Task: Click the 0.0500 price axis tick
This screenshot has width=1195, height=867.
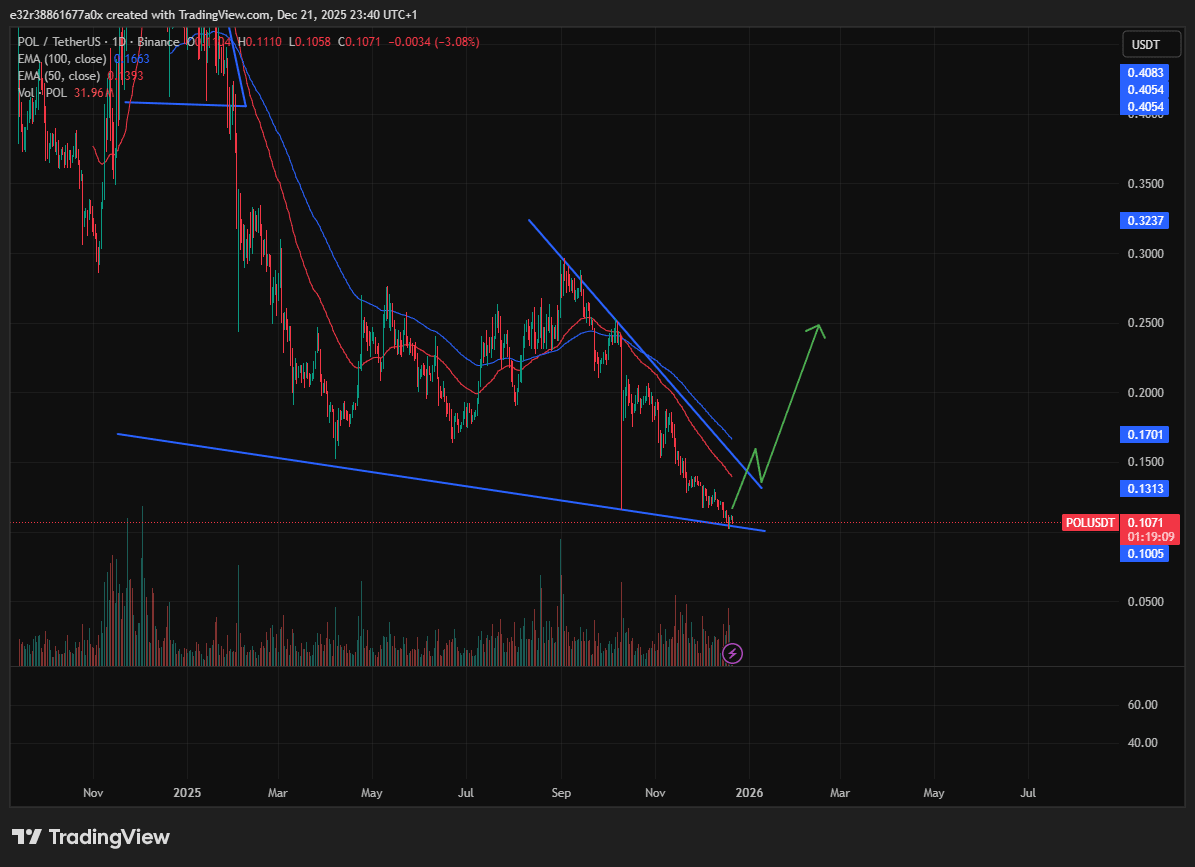Action: click(x=1145, y=602)
